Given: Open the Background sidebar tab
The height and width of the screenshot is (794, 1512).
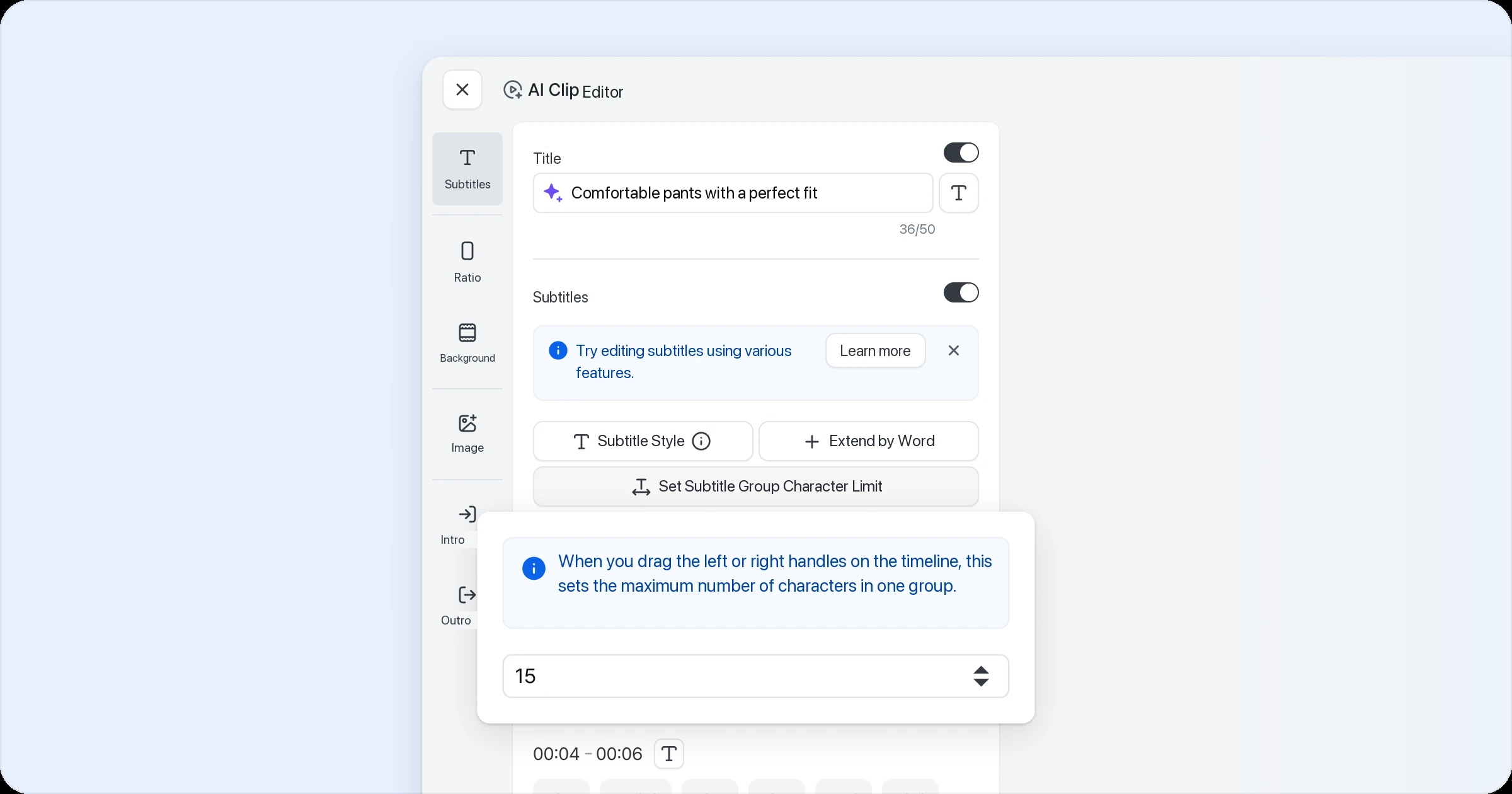Looking at the screenshot, I should click(467, 343).
